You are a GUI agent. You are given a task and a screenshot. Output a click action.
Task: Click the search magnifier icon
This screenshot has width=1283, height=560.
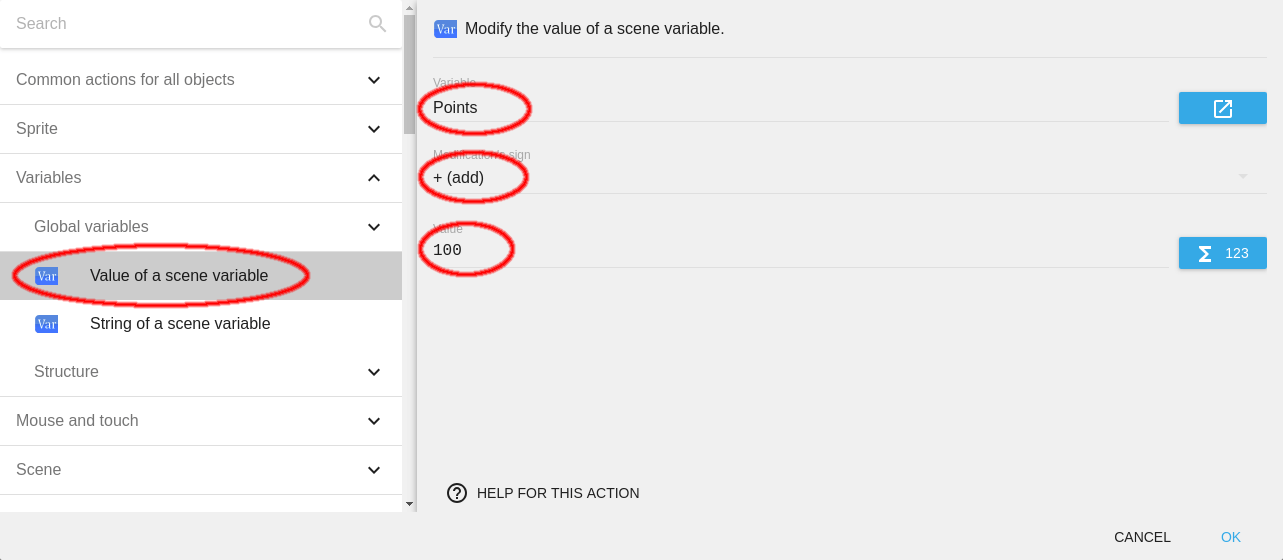[x=377, y=23]
